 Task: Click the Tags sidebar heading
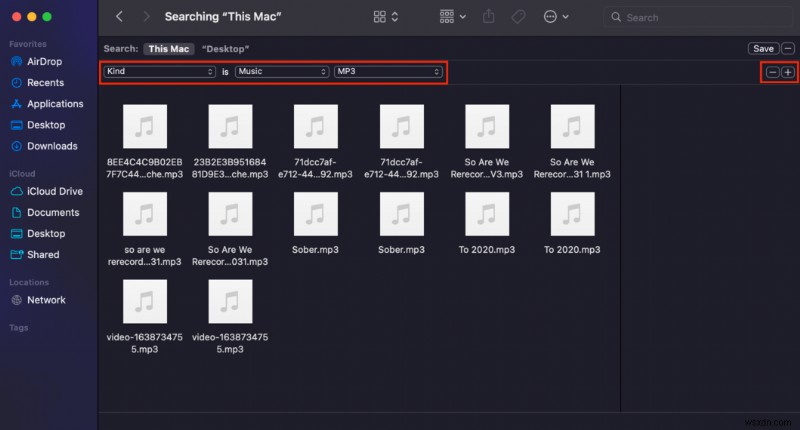(x=19, y=328)
